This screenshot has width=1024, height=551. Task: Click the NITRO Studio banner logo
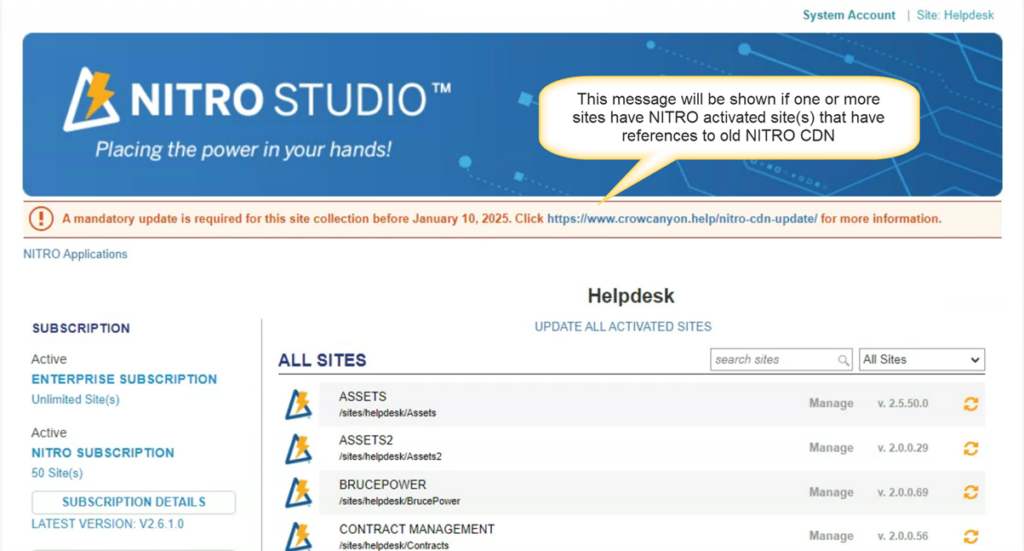[x=257, y=100]
